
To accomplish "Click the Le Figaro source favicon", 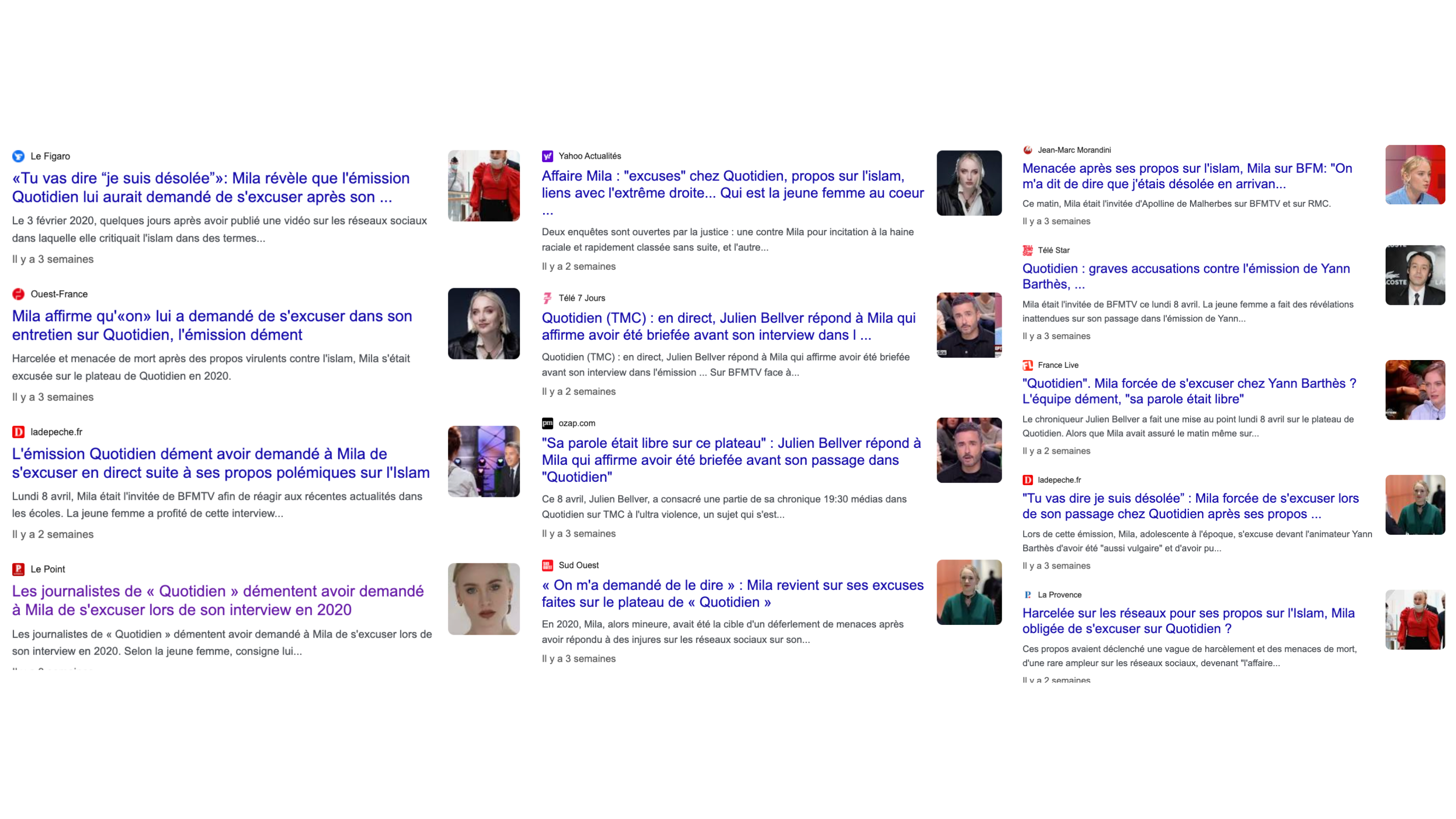I will pyautogui.click(x=18, y=156).
